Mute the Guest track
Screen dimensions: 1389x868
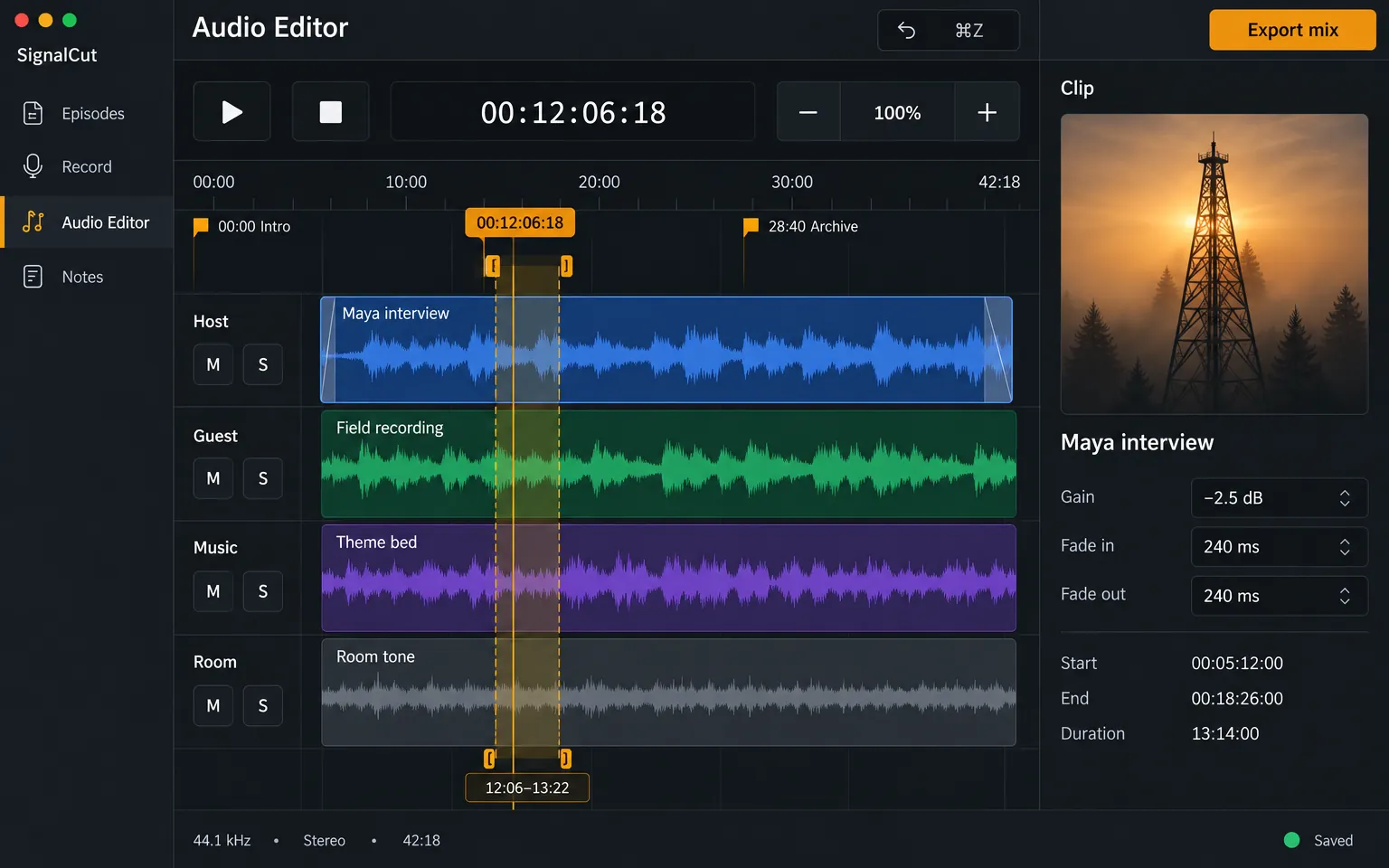point(213,478)
